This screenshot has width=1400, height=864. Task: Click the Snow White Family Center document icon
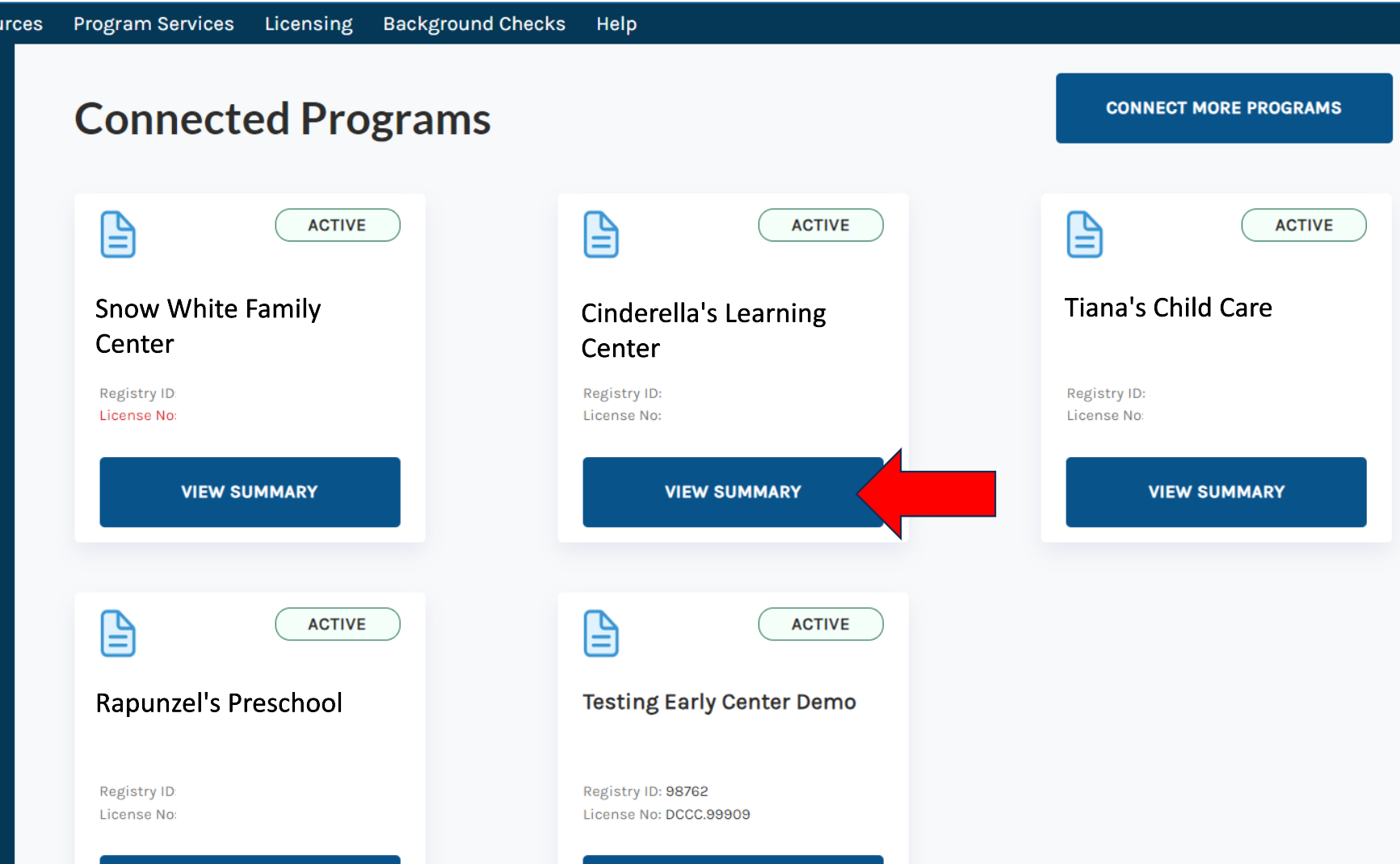[118, 234]
